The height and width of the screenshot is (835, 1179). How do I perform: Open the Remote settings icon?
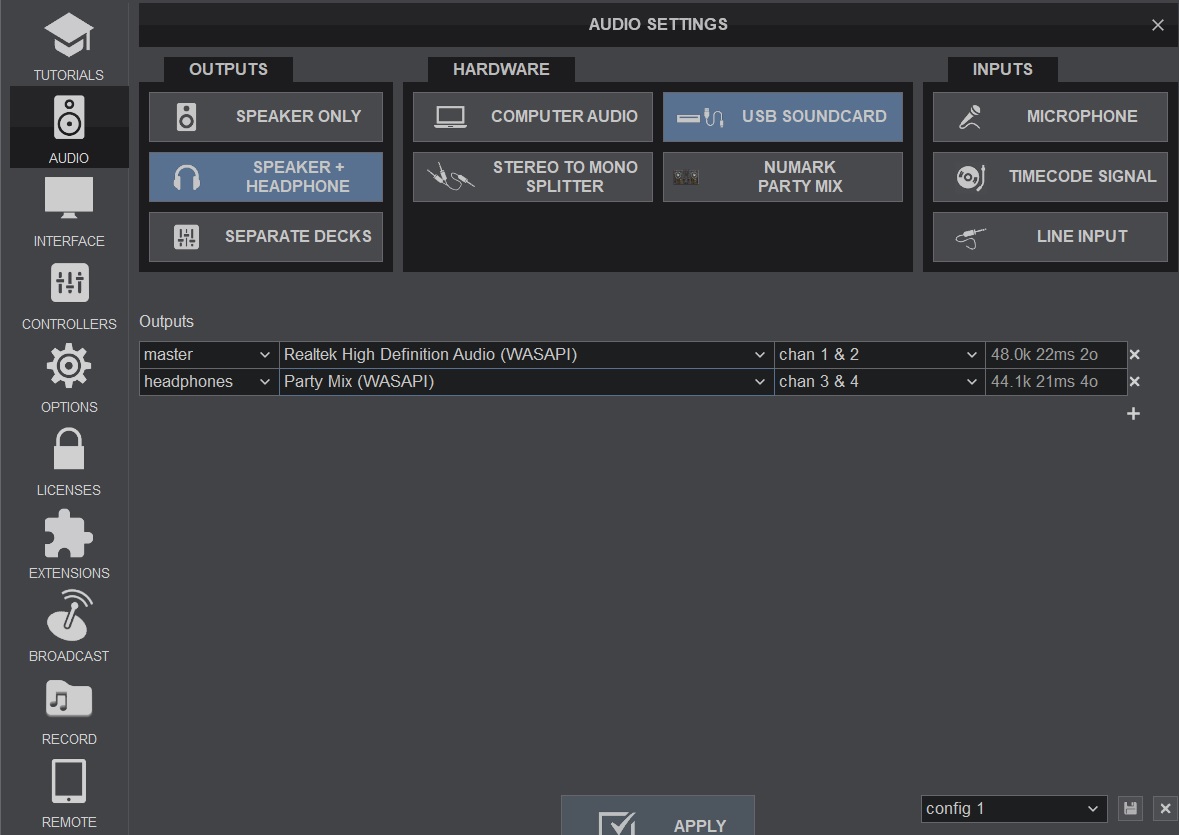click(68, 782)
